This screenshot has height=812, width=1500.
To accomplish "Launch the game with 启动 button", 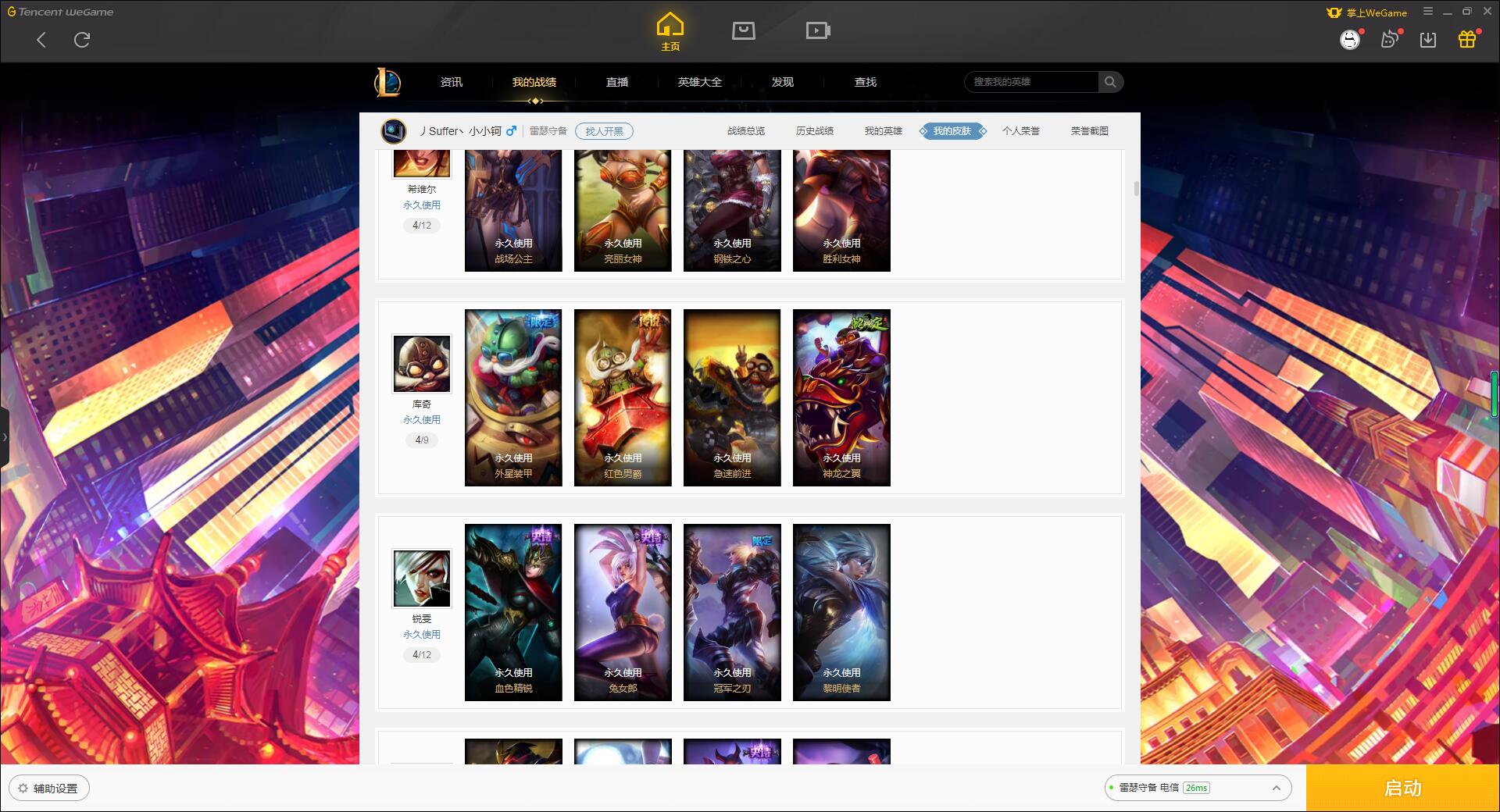I will [1403, 789].
